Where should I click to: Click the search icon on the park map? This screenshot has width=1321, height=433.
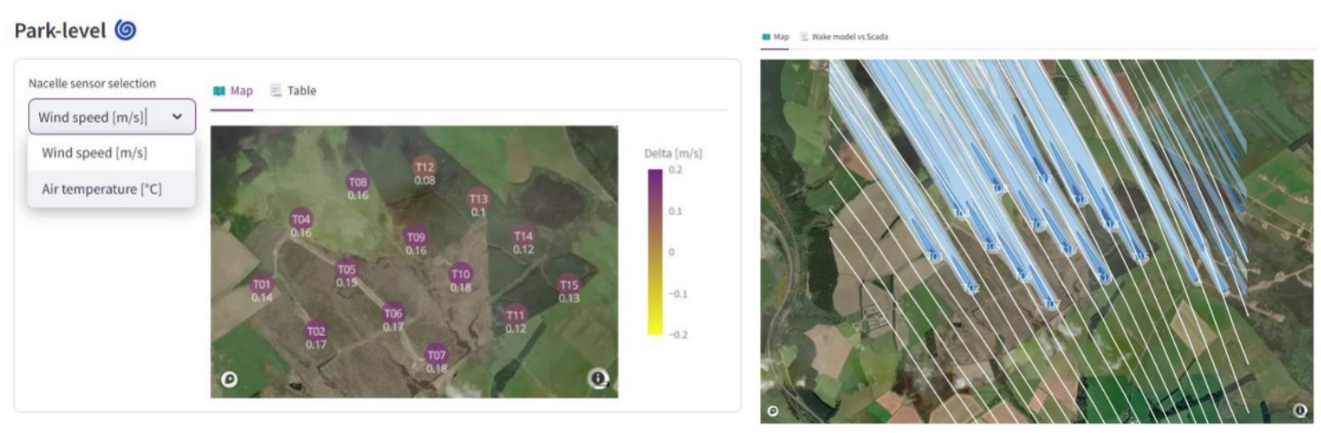pos(229,379)
